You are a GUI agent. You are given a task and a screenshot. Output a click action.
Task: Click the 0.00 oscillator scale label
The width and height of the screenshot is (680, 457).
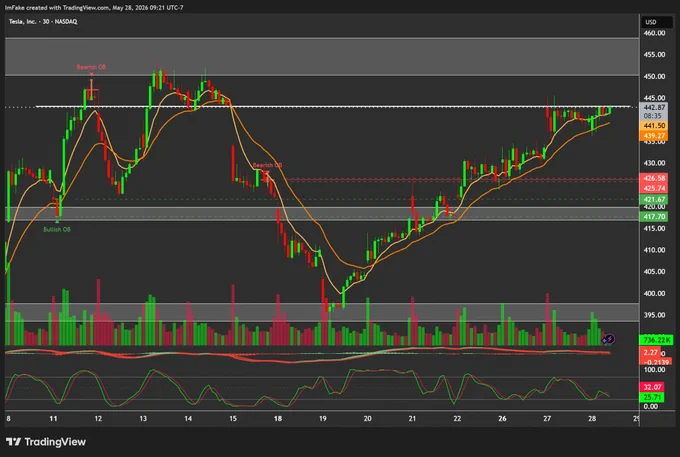point(651,406)
